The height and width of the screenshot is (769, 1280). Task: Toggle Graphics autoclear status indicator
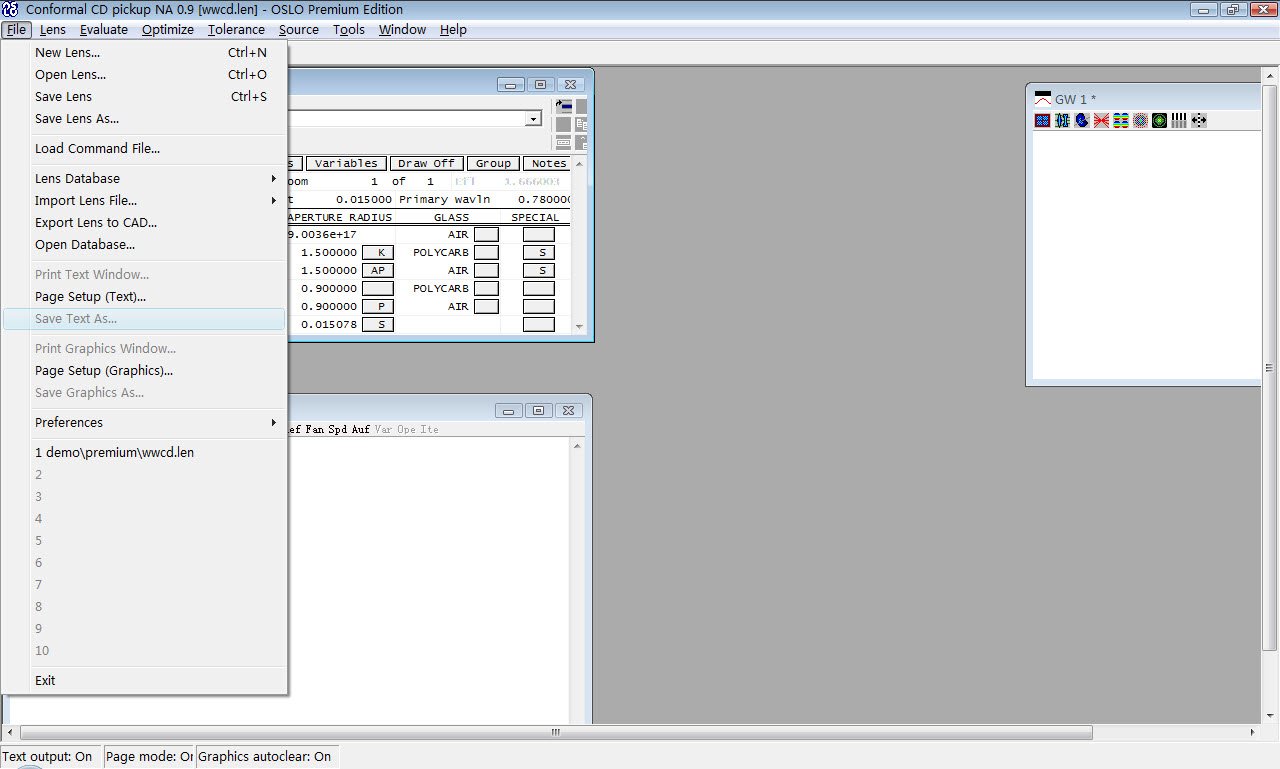tap(265, 757)
